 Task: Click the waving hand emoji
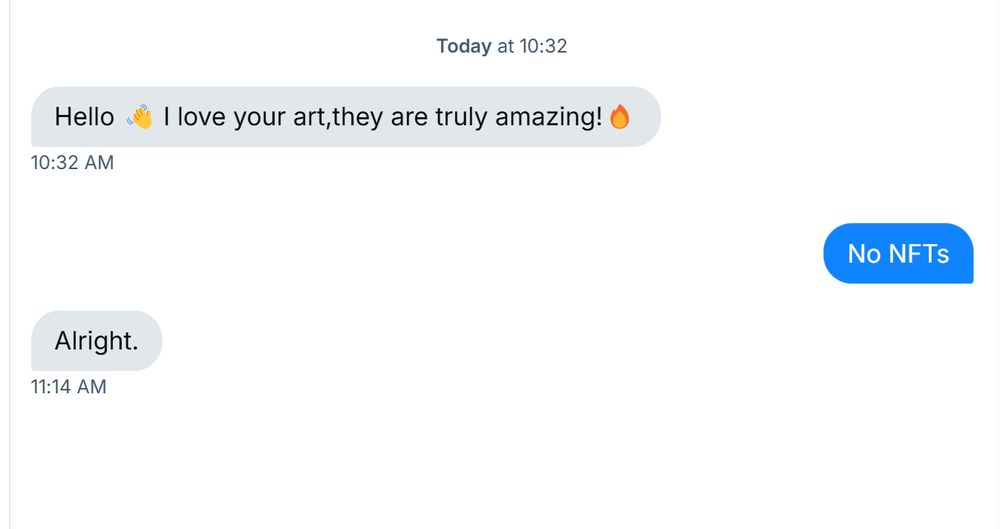click(140, 117)
